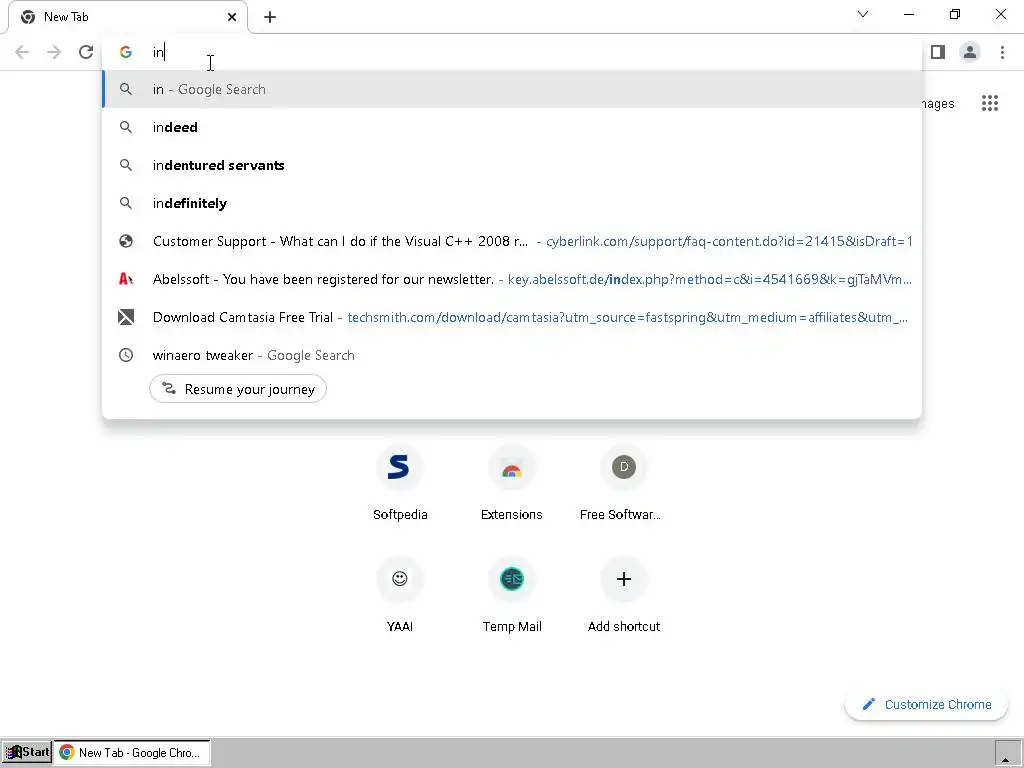Click the Camtasia favicon
This screenshot has width=1024, height=768.
pos(126,317)
